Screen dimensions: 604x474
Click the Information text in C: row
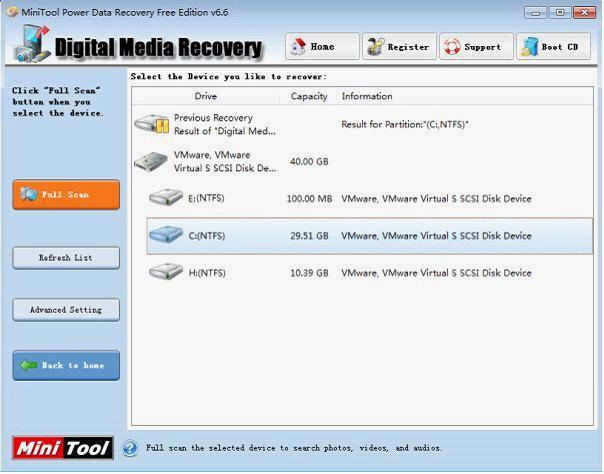coord(436,236)
